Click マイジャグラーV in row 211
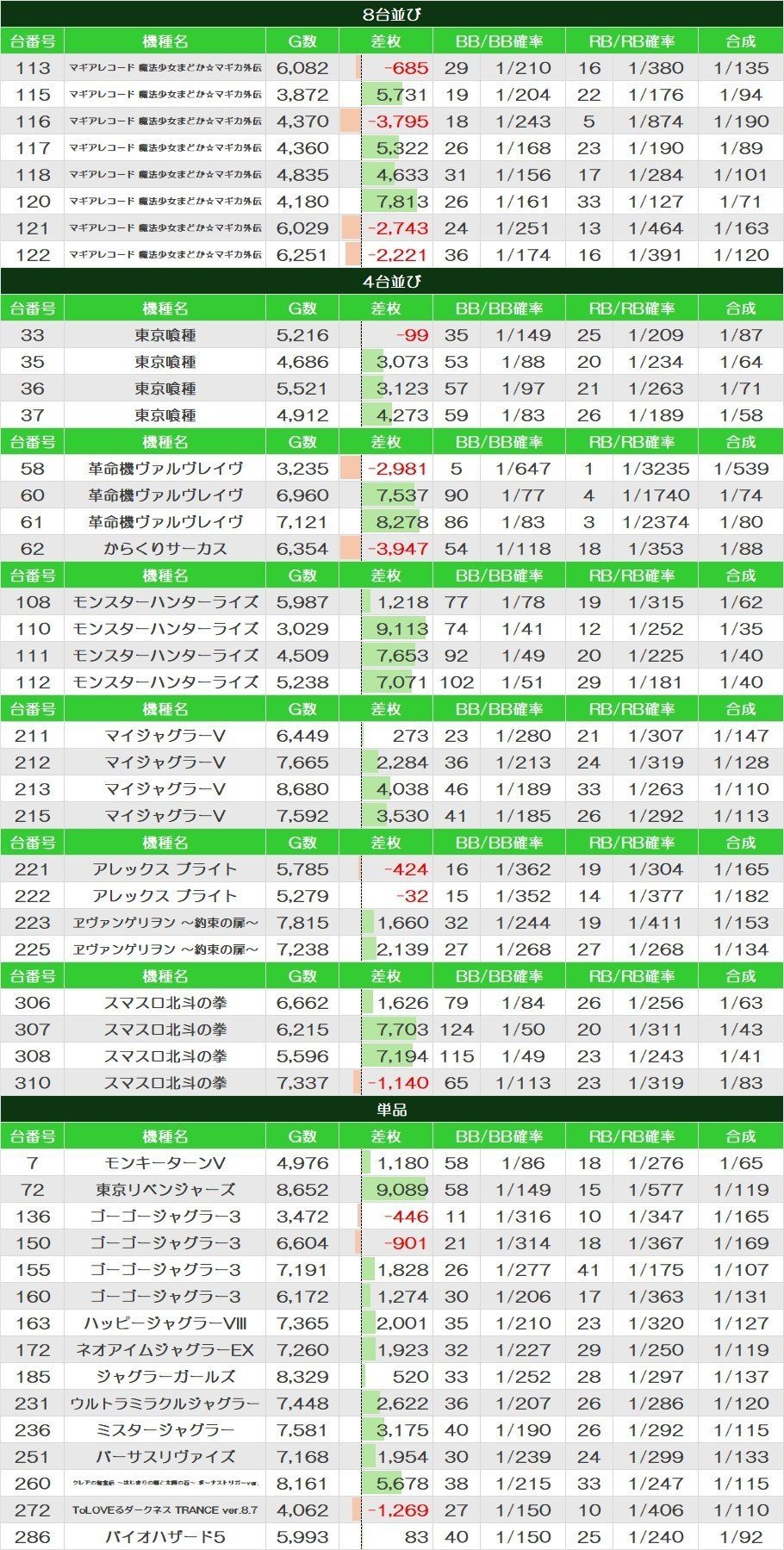The height and width of the screenshot is (1550, 784). pos(165,736)
